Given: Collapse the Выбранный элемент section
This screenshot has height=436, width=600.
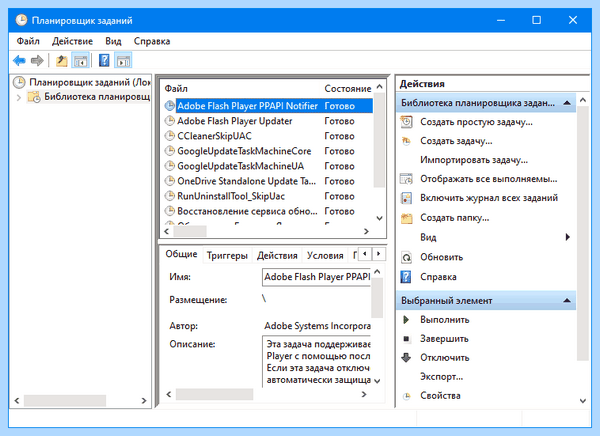Looking at the screenshot, I should 567,300.
